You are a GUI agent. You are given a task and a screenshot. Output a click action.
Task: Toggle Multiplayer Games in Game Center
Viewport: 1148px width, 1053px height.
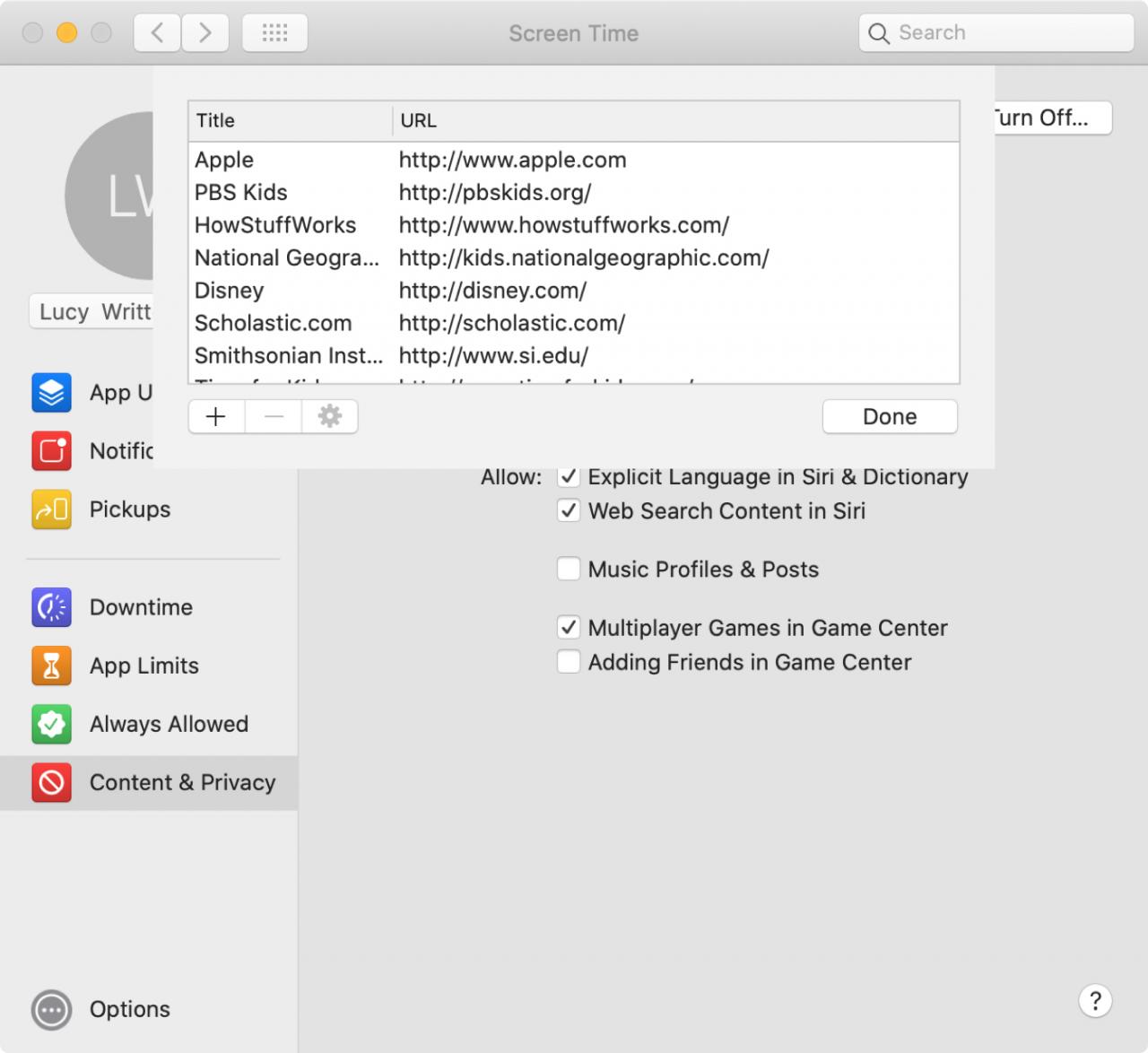[x=569, y=627]
